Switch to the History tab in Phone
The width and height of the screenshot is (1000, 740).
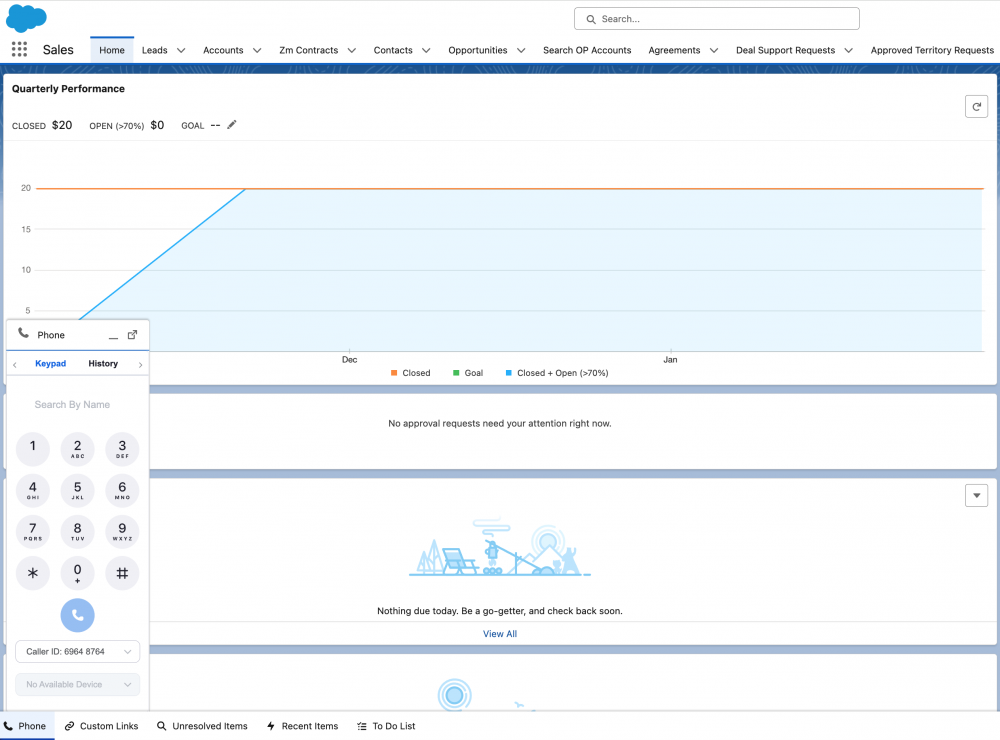point(103,364)
